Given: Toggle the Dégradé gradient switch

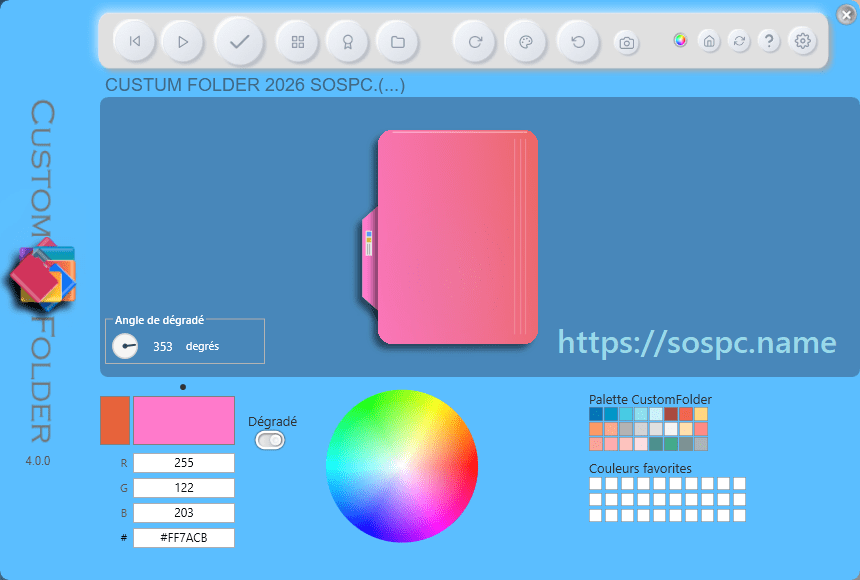Looking at the screenshot, I should [x=270, y=440].
